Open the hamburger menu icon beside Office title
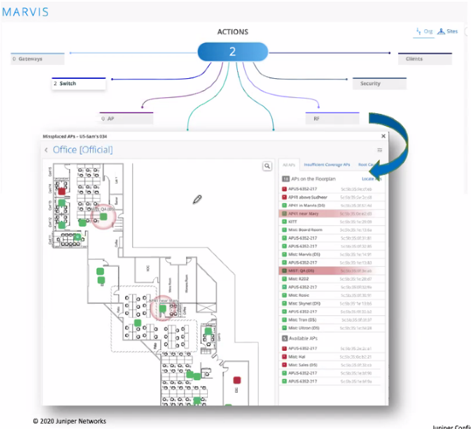471x429 pixels. click(x=380, y=150)
